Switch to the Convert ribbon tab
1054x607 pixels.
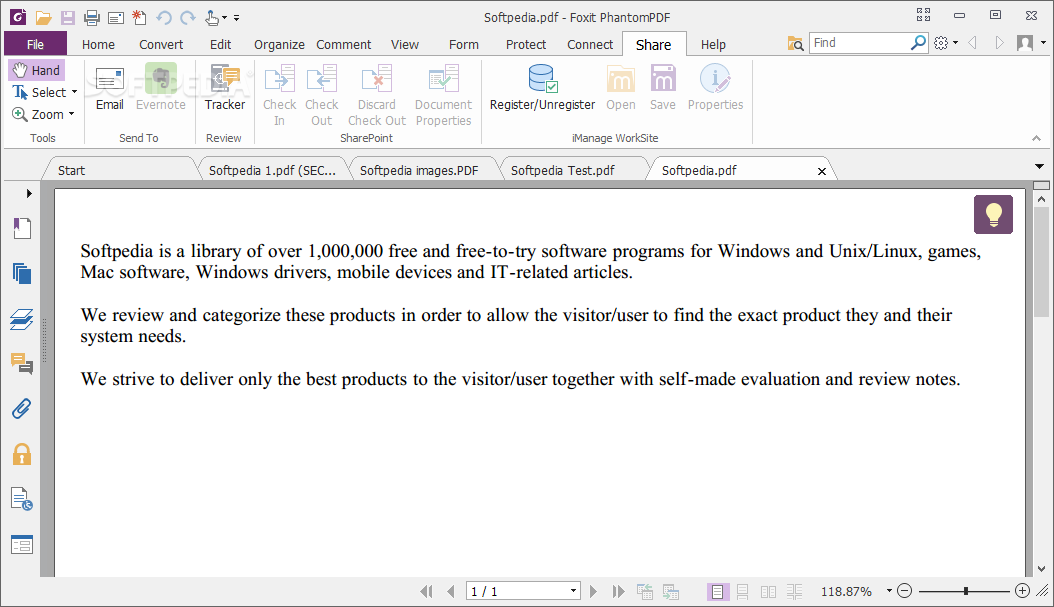[161, 44]
